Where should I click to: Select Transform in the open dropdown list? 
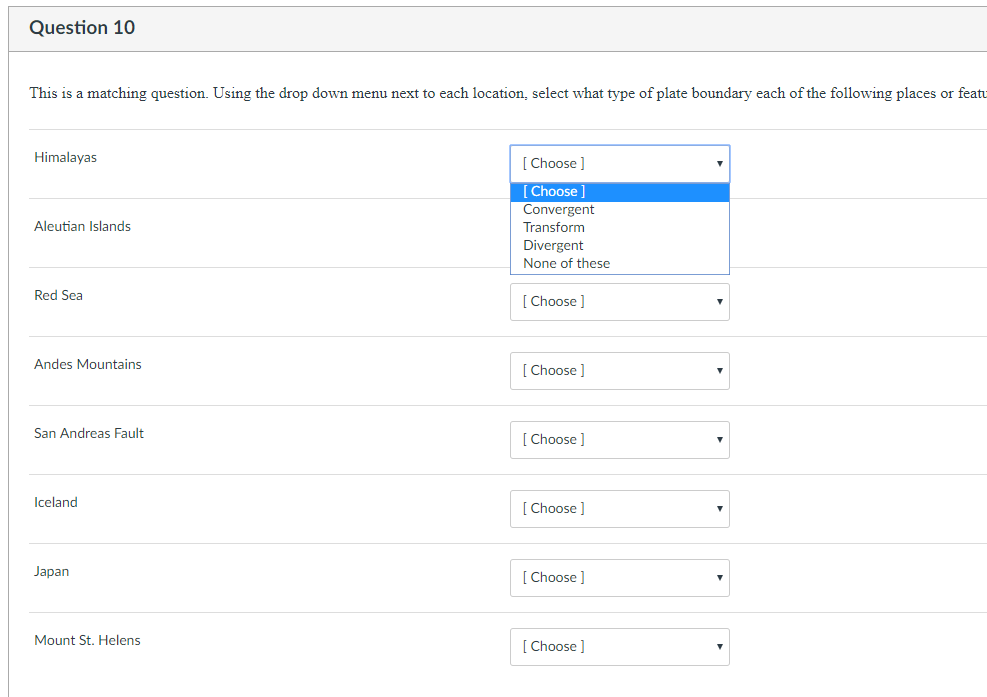619,227
